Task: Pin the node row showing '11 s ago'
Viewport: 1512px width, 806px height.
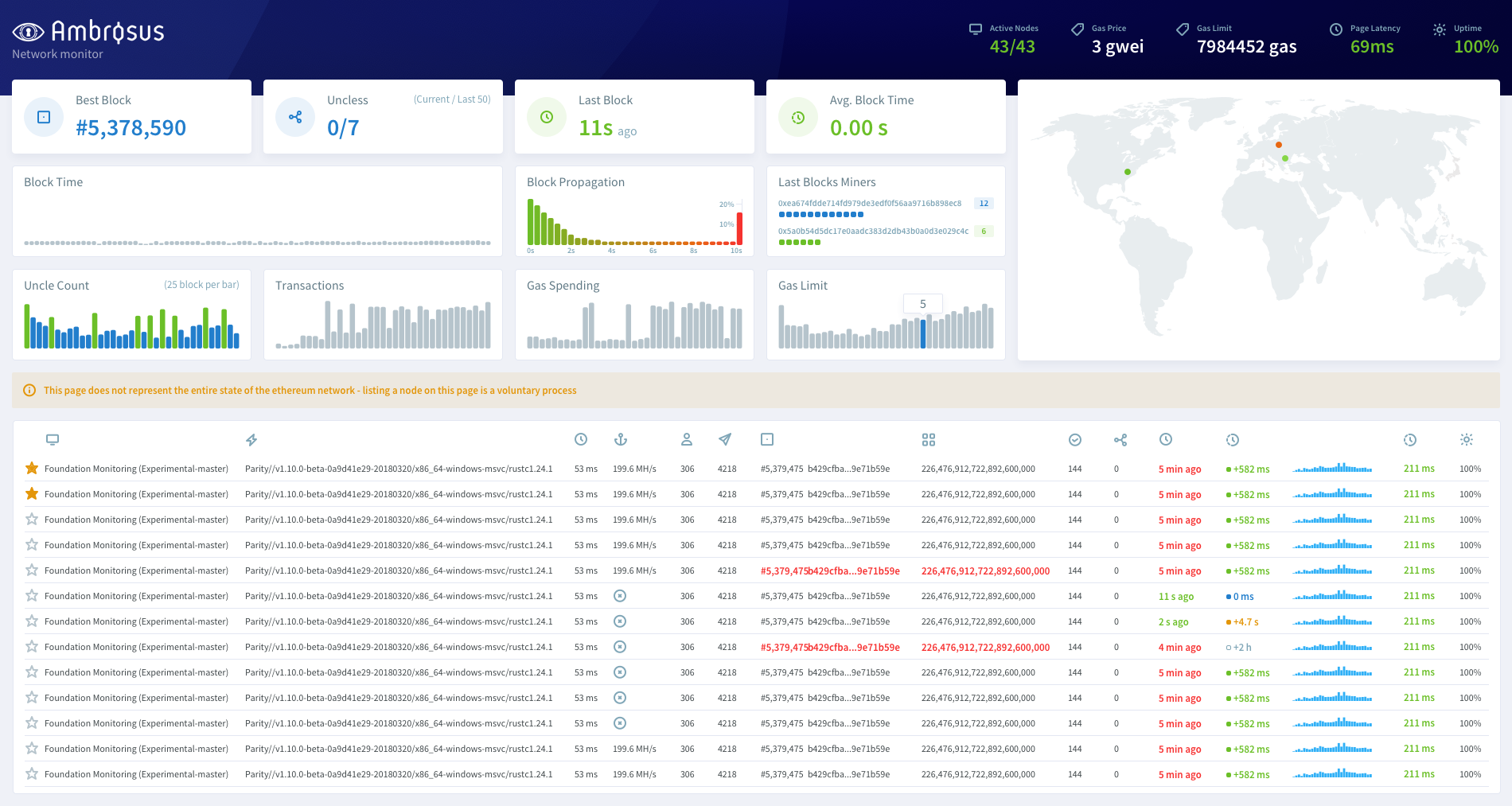Action: [x=32, y=595]
